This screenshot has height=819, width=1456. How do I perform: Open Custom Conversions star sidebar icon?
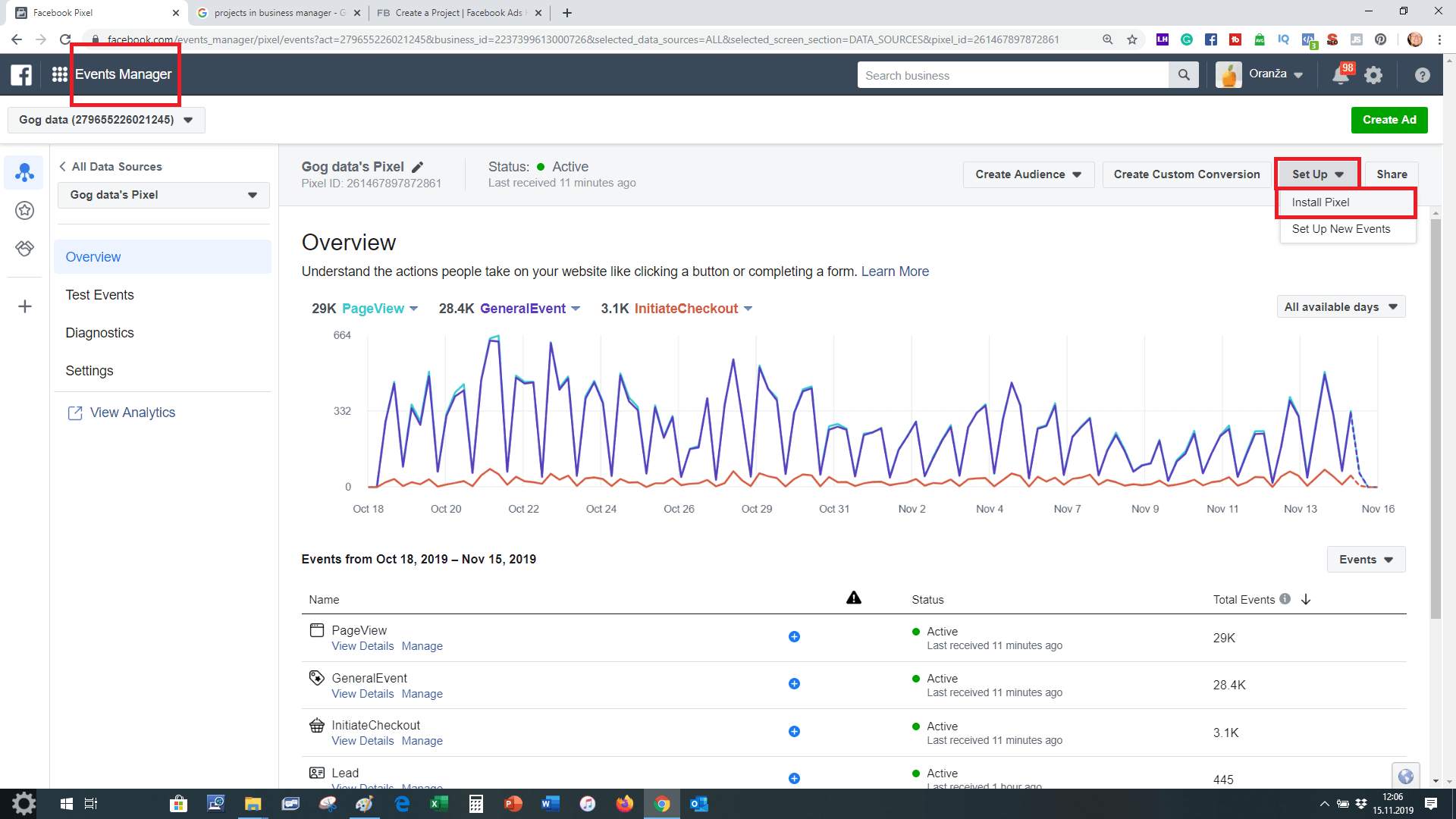24,210
